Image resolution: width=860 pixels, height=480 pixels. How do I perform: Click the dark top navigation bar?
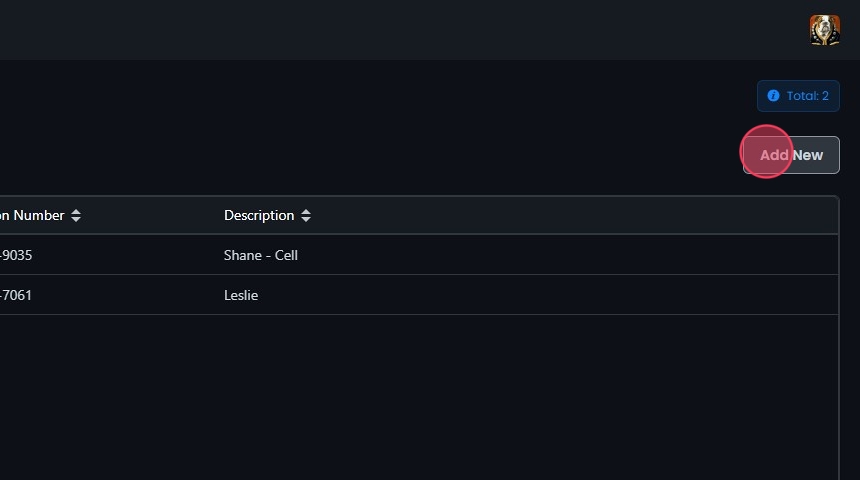click(400, 30)
